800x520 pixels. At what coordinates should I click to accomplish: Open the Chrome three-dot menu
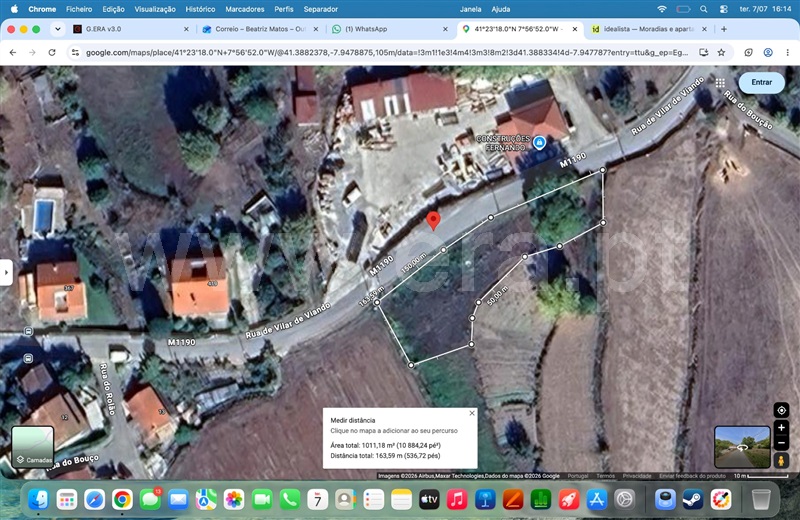(x=787, y=53)
